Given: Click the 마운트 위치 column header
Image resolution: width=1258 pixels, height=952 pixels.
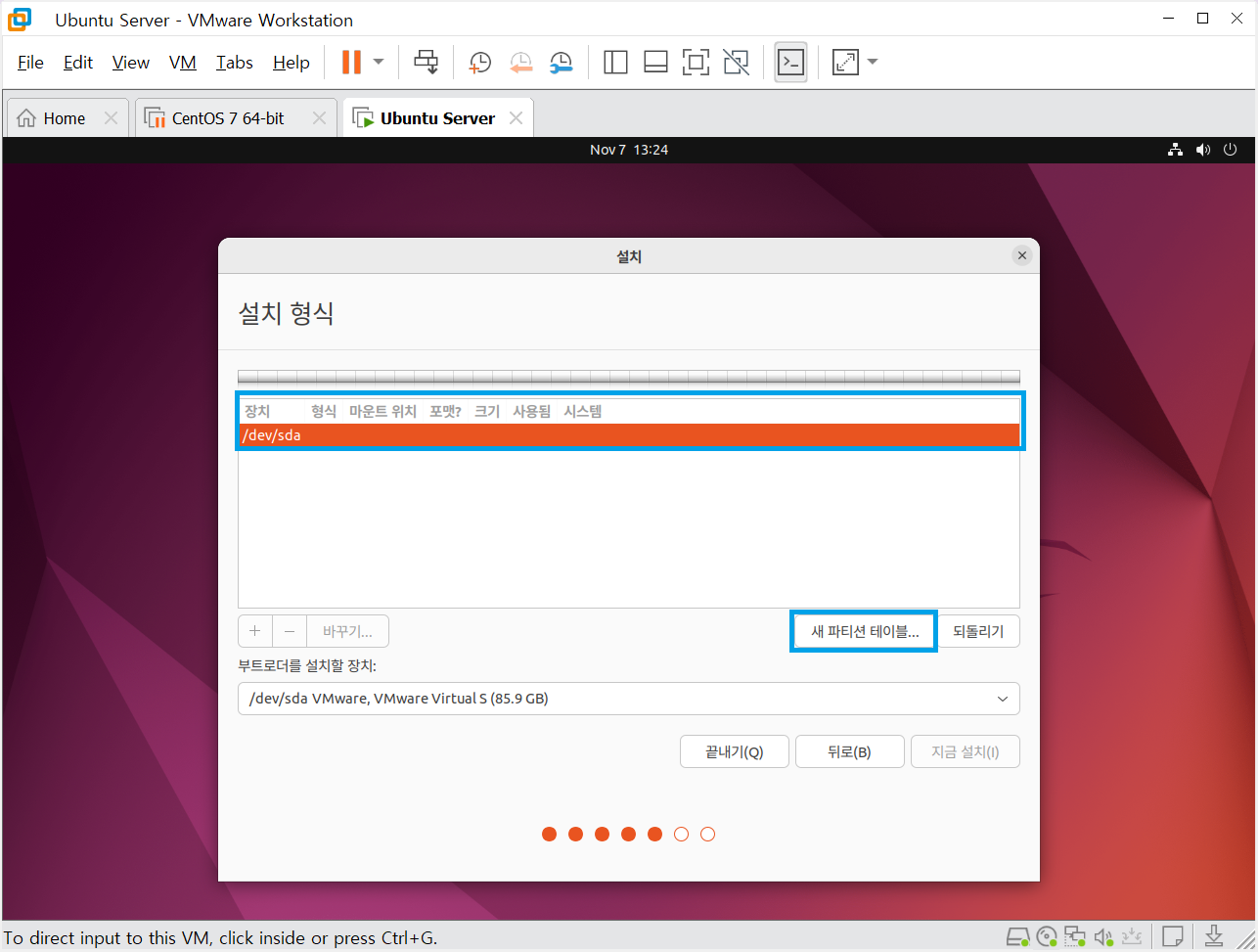Looking at the screenshot, I should (x=382, y=411).
